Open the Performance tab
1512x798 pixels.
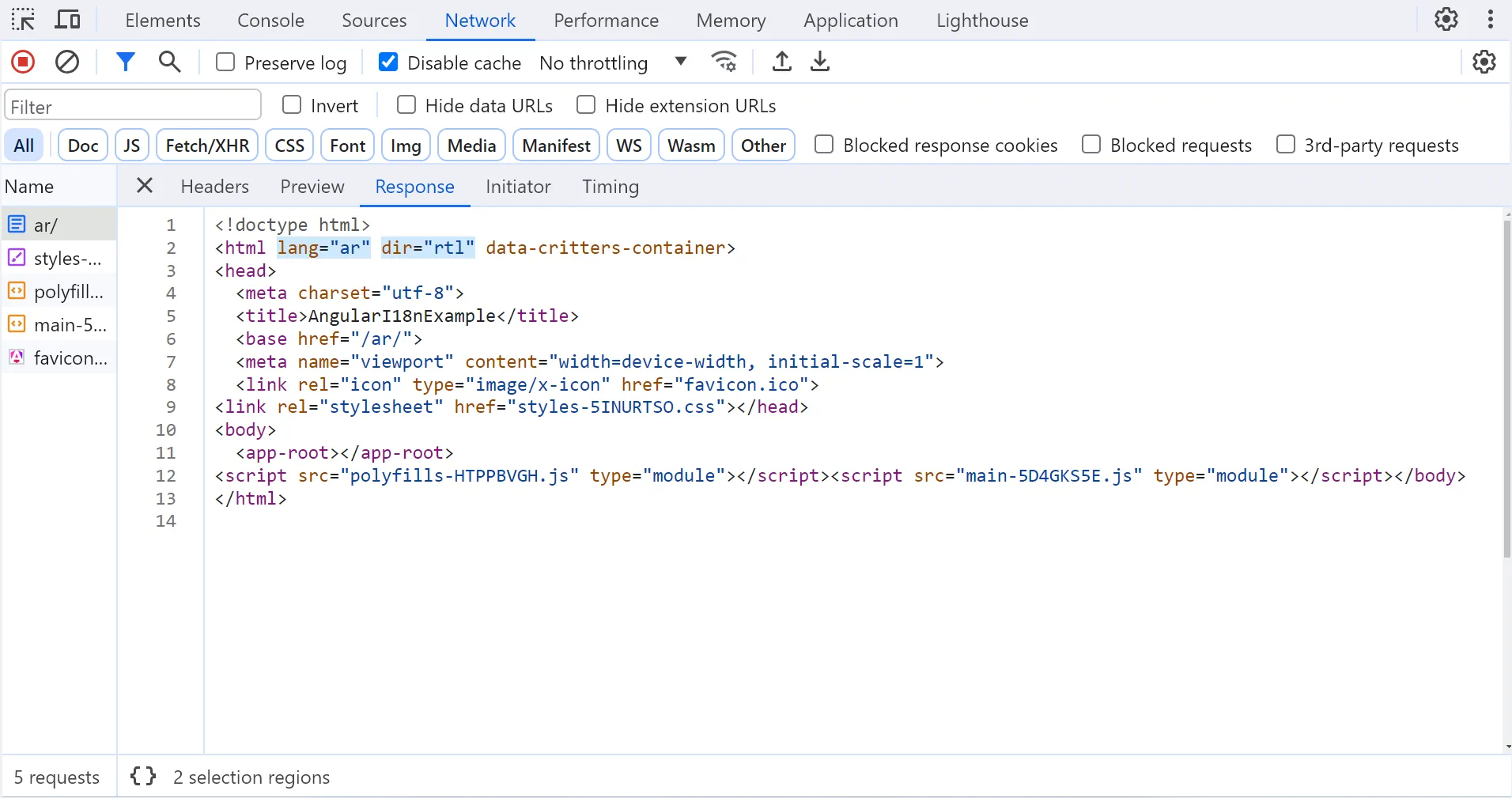tap(606, 21)
